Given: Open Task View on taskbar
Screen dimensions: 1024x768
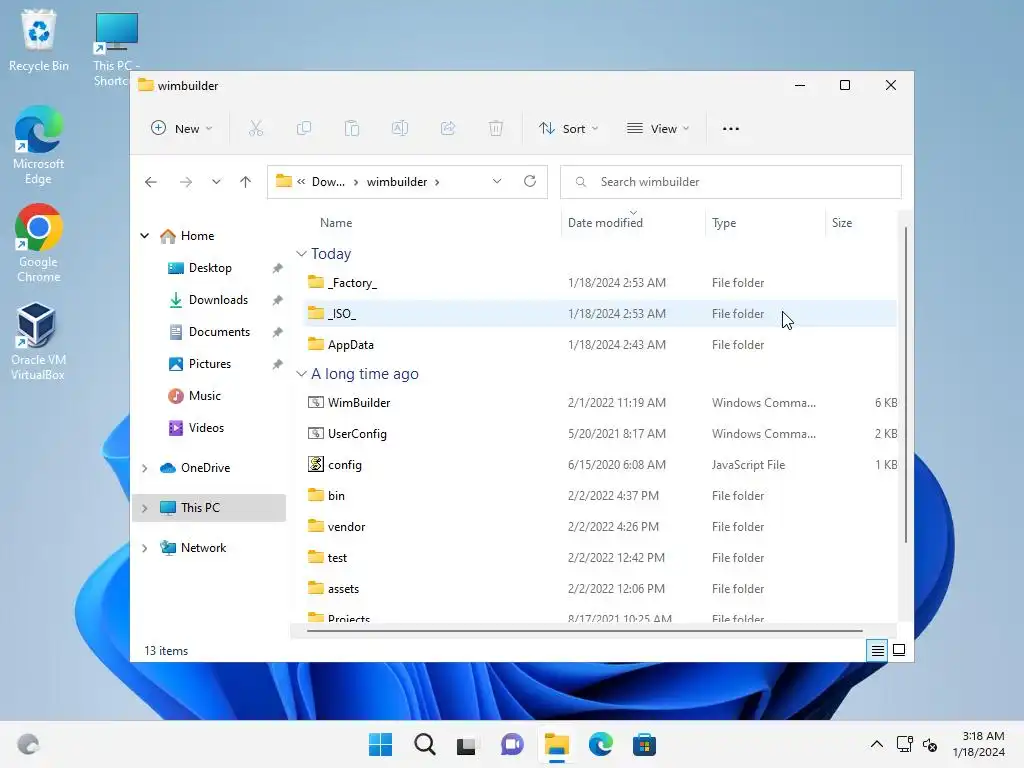Looking at the screenshot, I should [x=466, y=744].
